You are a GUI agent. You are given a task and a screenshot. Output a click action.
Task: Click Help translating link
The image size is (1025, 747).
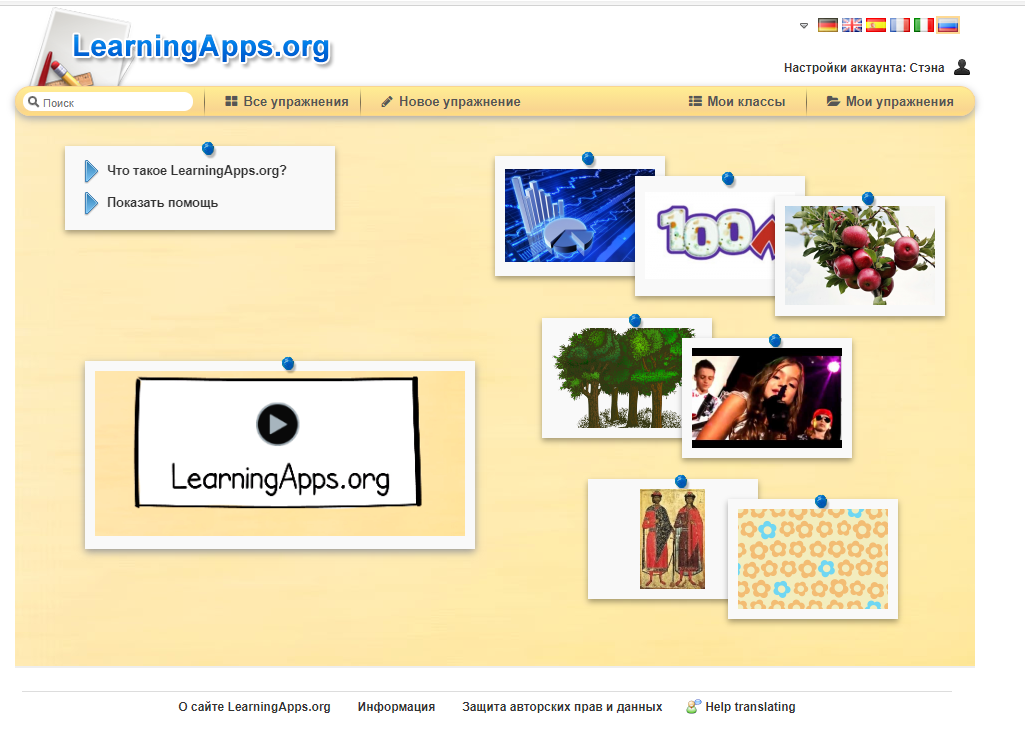pos(750,706)
